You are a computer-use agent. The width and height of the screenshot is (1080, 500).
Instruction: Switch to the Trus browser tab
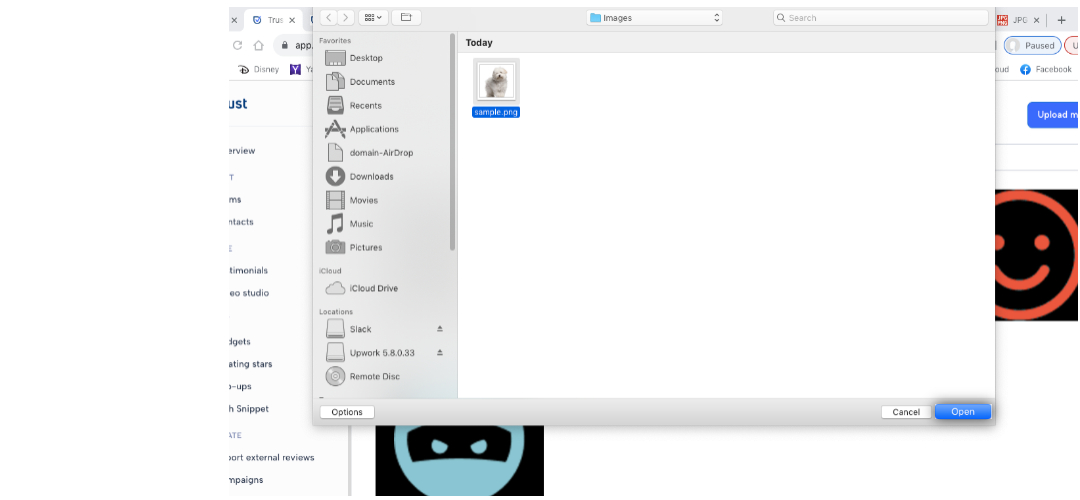pos(275,20)
